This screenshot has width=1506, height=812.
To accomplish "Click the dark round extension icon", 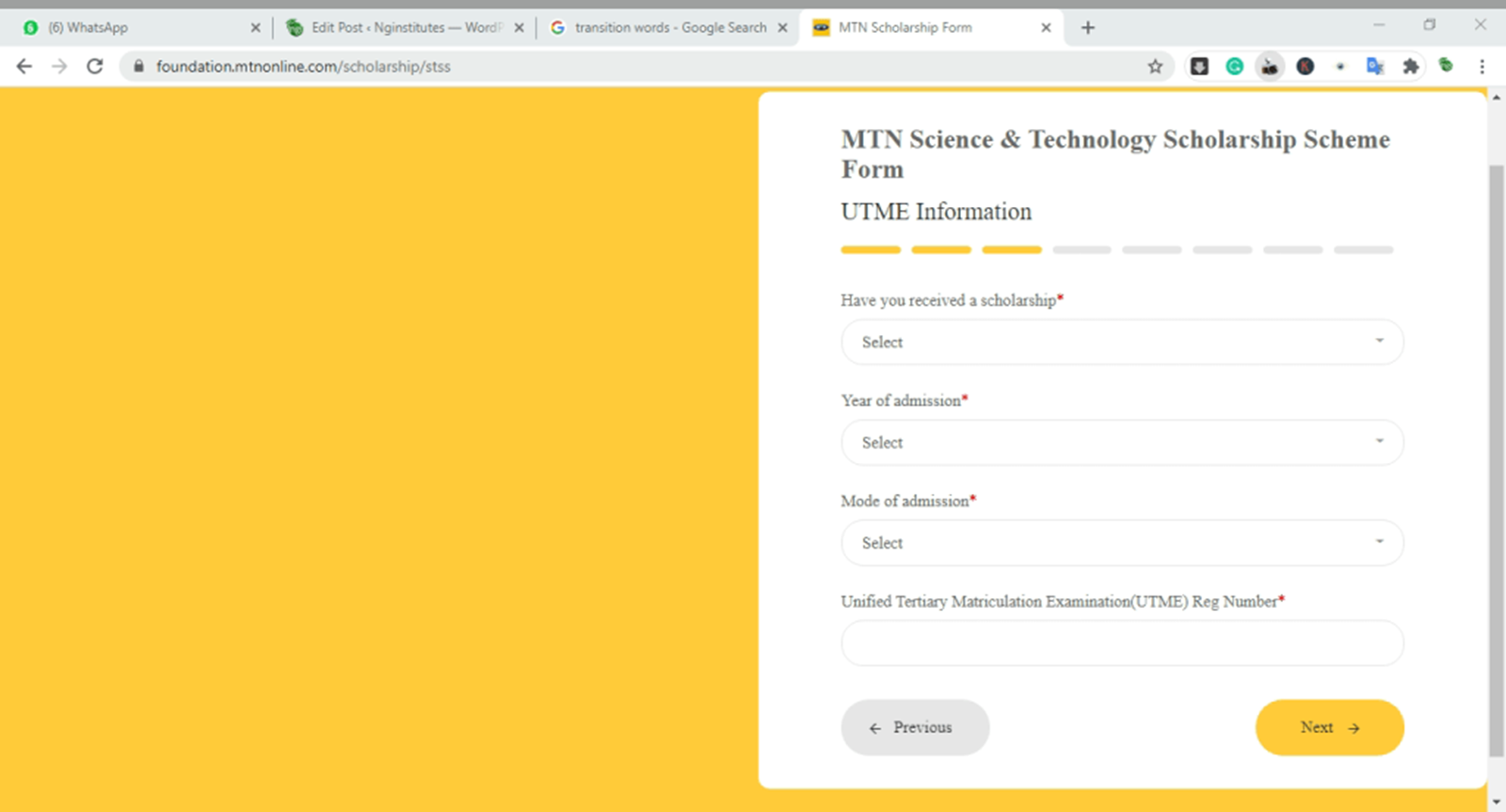I will [1305, 66].
